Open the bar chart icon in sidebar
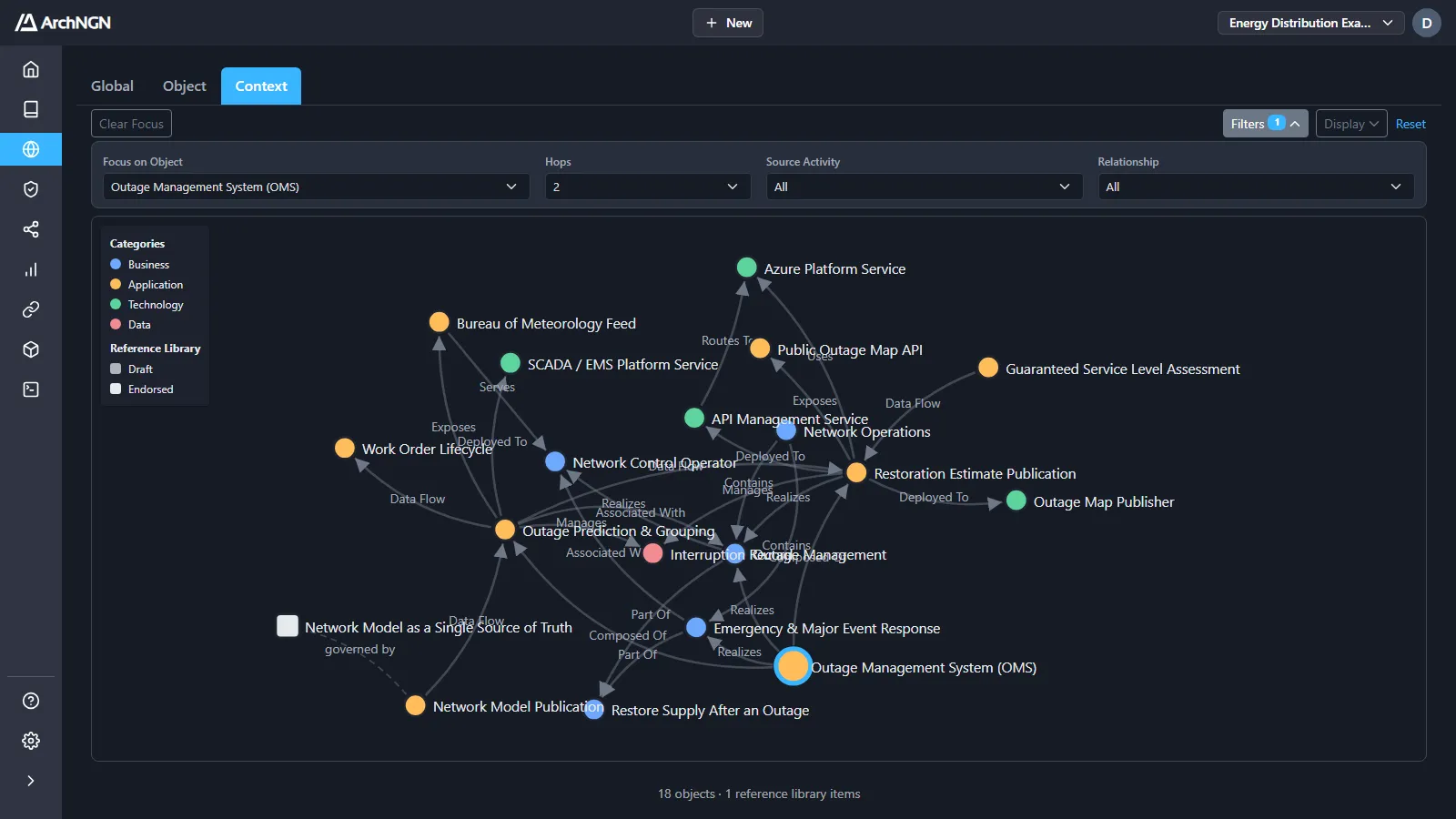Viewport: 1456px width, 819px height. (x=31, y=269)
